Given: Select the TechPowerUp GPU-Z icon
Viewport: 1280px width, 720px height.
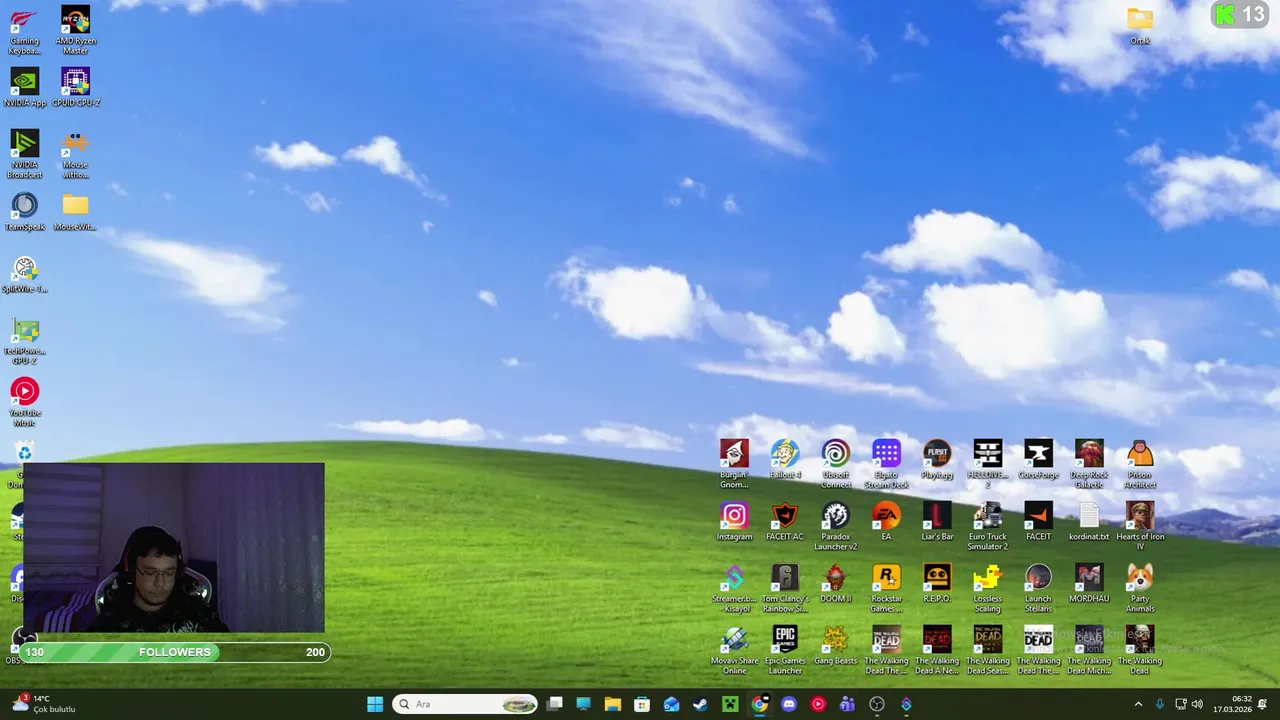Looking at the screenshot, I should point(24,341).
